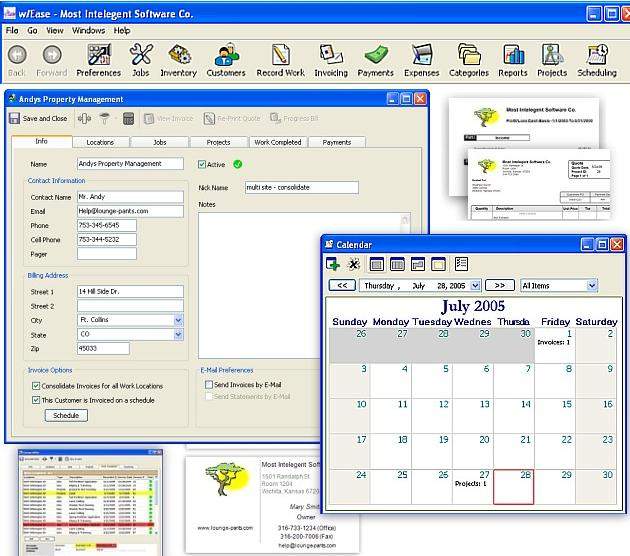This screenshot has width=630, height=556.
Task: Expand the State dropdown
Action: [178, 334]
